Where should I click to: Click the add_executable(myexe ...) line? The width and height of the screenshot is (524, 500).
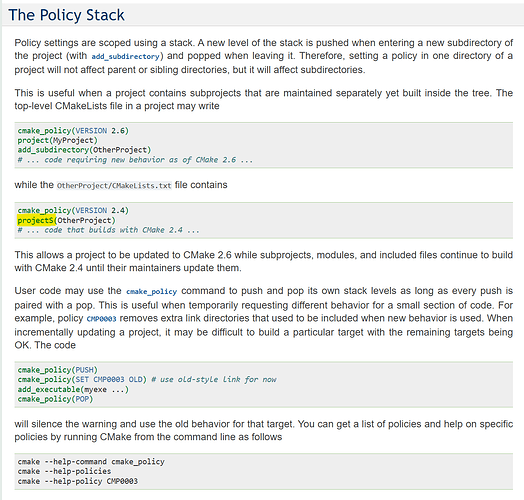[x=73, y=390]
